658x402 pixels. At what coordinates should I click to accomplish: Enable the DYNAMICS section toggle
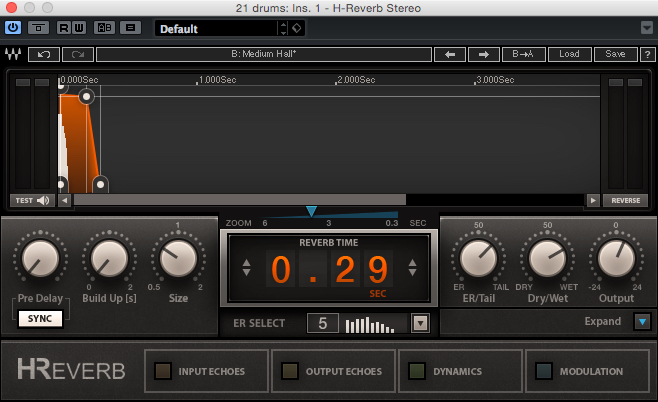point(417,371)
